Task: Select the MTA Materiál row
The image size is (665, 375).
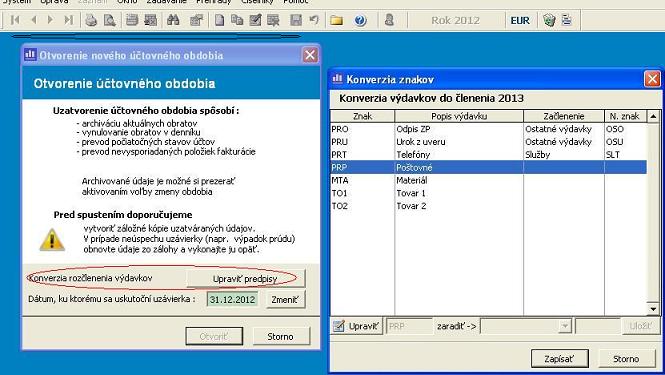Action: click(x=489, y=180)
